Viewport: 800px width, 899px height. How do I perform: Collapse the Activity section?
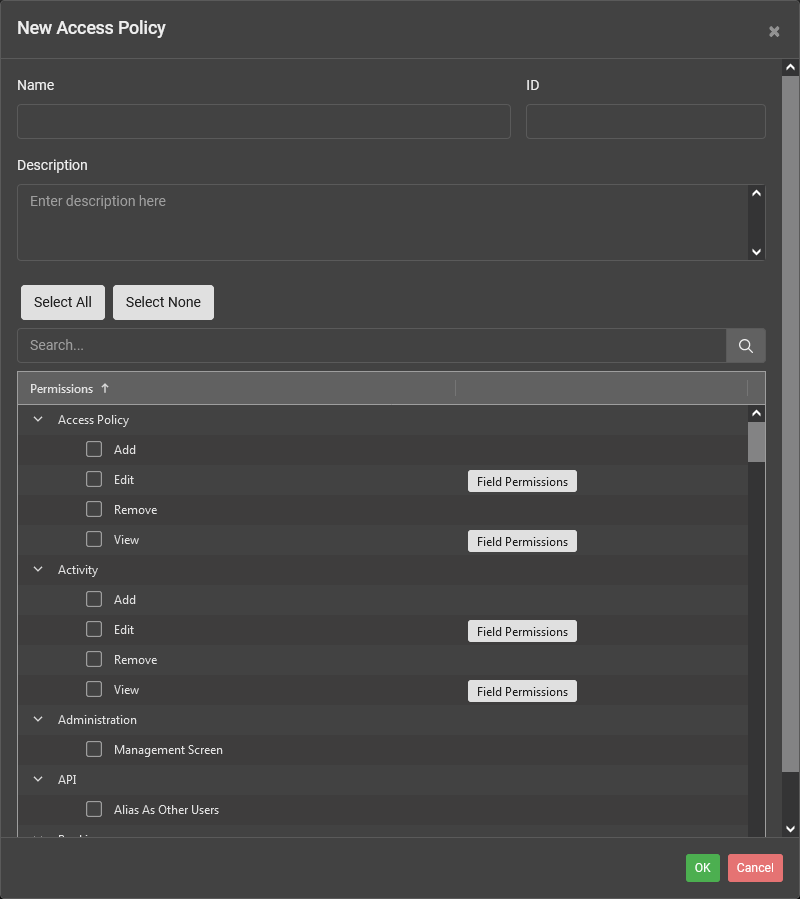(x=37, y=569)
